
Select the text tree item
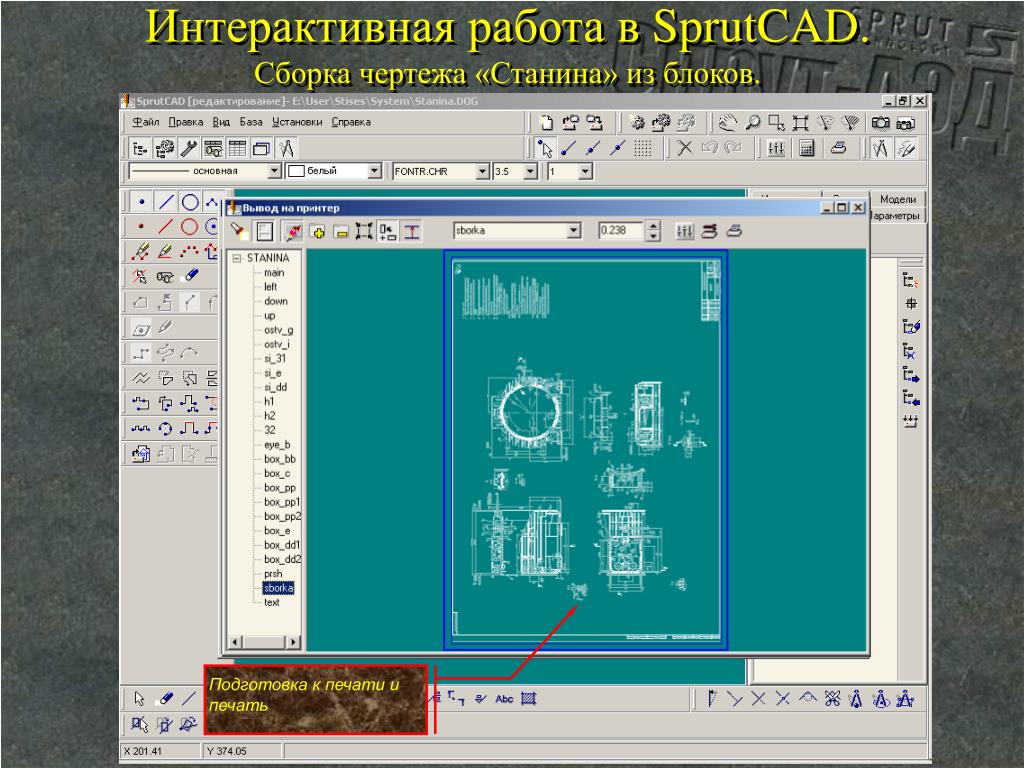pos(272,602)
